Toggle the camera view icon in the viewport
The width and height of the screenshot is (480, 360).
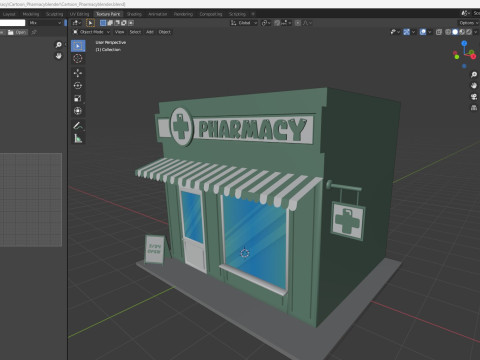(x=474, y=97)
